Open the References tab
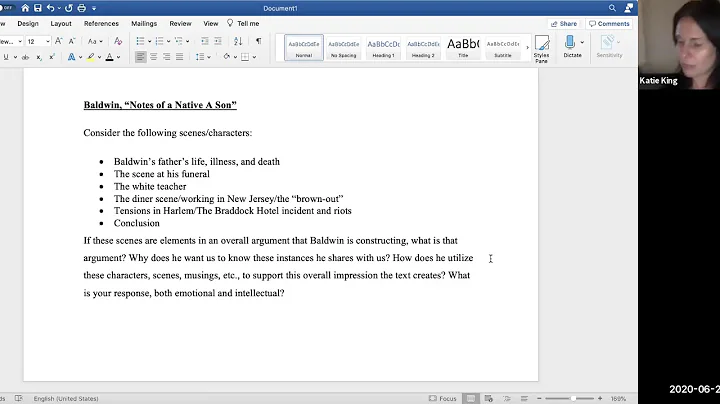The image size is (720, 404). point(101,23)
